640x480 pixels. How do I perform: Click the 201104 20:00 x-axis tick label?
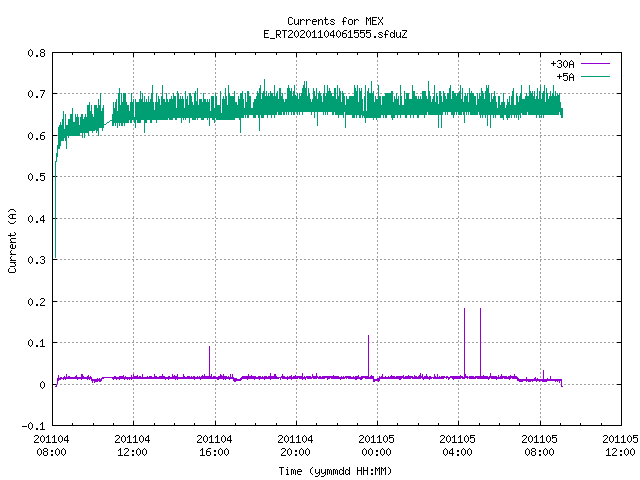(295, 445)
